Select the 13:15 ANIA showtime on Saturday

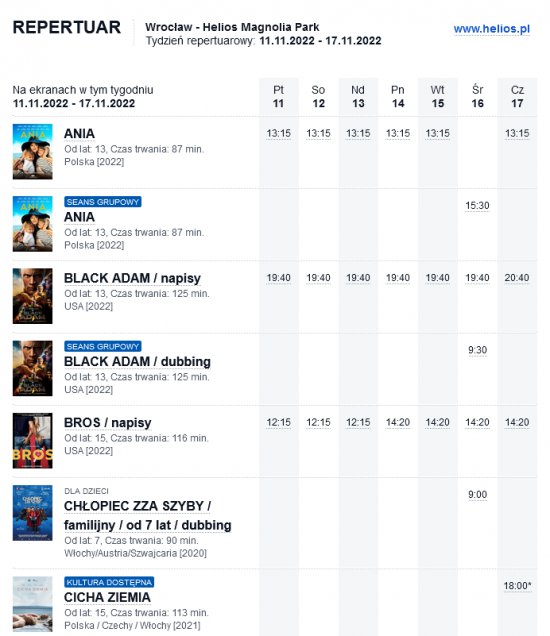pos(318,133)
